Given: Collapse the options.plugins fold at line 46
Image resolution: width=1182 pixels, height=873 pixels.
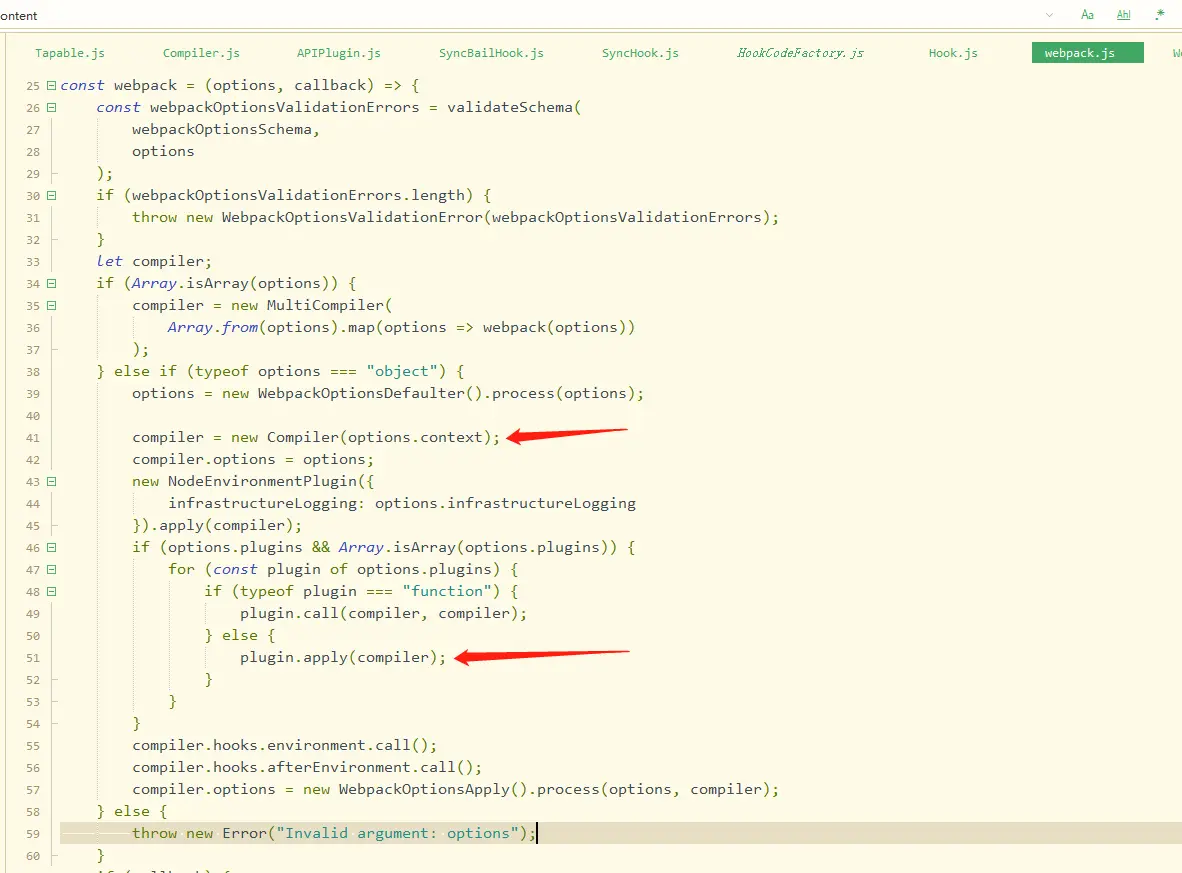Looking at the screenshot, I should (x=51, y=547).
